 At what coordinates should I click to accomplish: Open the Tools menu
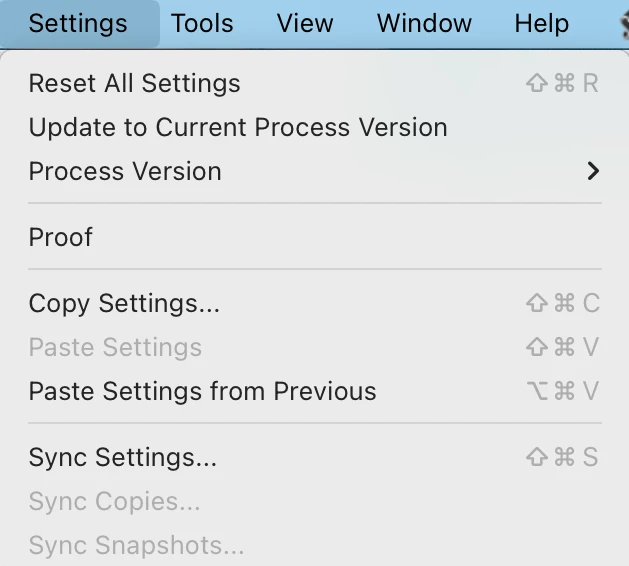[202, 23]
